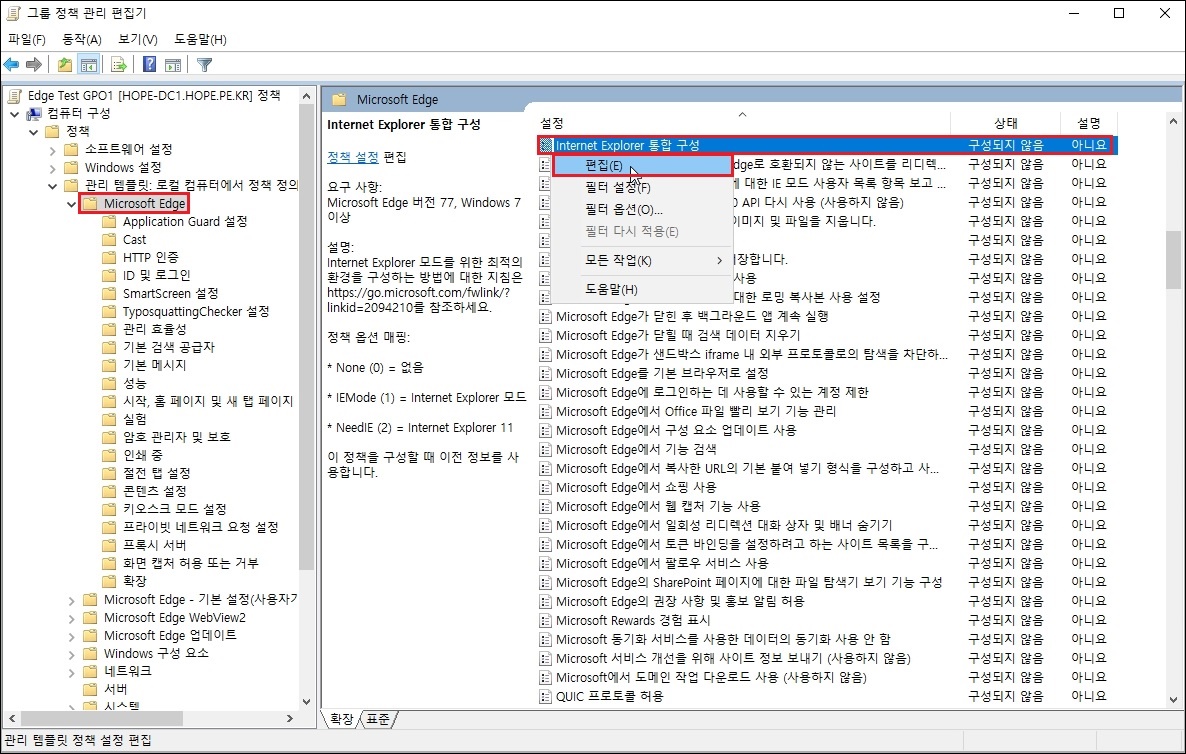Select Microsoft Edge가 닫힐 때 검색 데이터 지우기 row

[x=827, y=335]
